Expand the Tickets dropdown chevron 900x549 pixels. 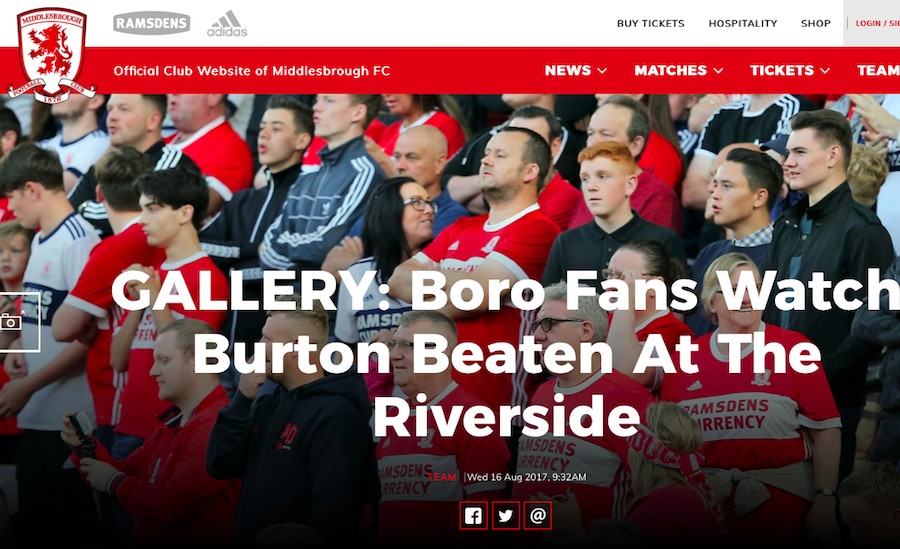coord(825,71)
